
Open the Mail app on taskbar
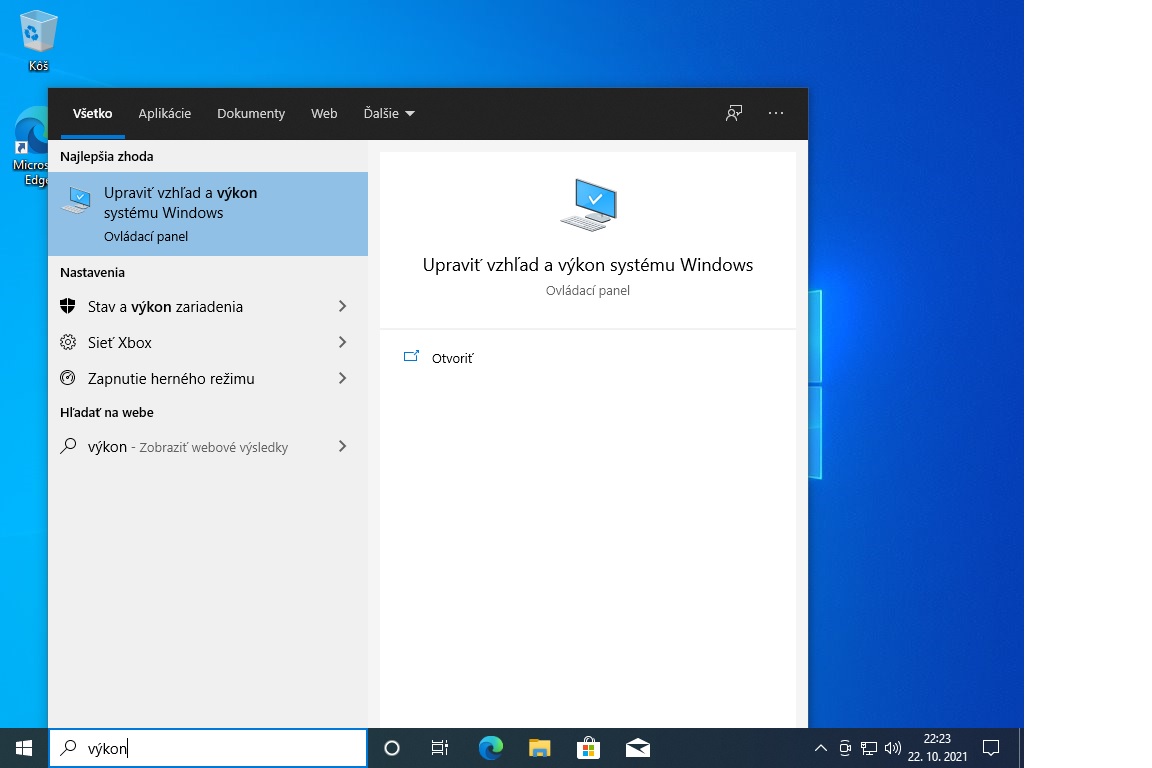point(638,748)
